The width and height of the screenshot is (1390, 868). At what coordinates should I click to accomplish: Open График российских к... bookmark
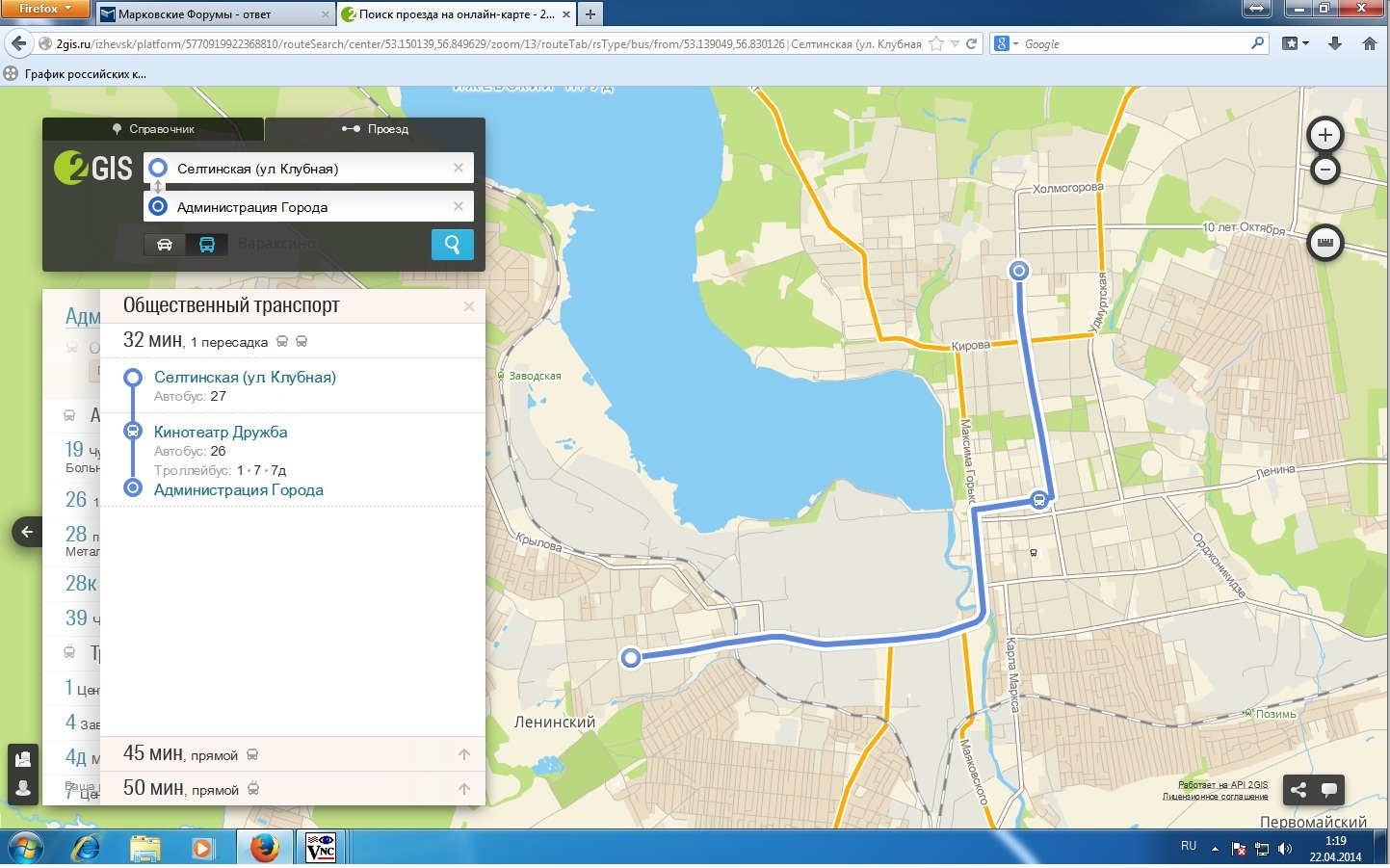coord(75,73)
